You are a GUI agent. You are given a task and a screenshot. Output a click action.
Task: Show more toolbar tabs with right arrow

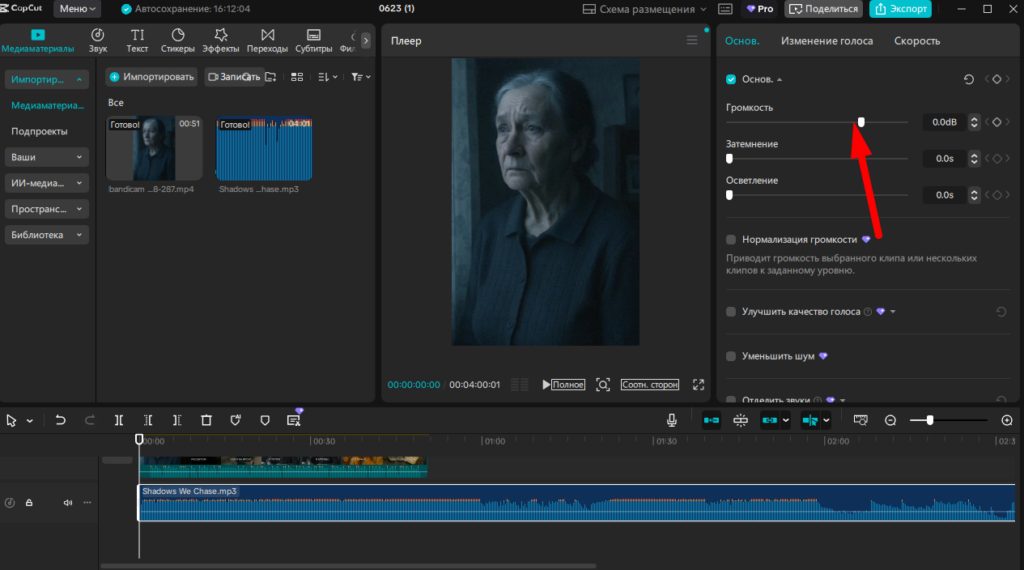(x=366, y=40)
